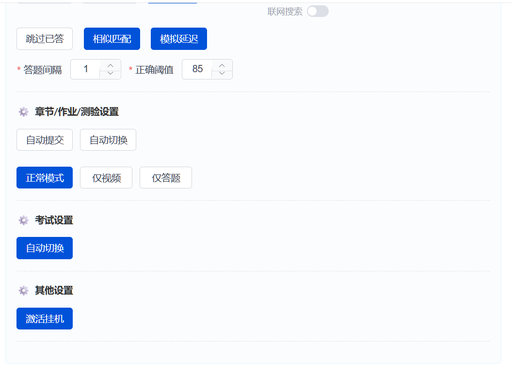Select the 仅视频 mode
The image size is (512, 375).
tap(106, 178)
